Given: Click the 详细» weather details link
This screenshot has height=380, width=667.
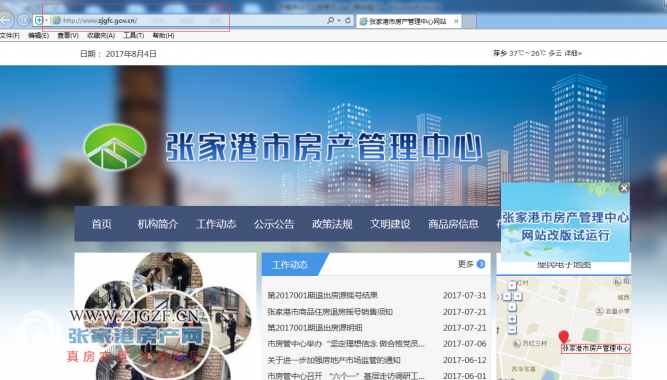Looking at the screenshot, I should (x=573, y=53).
